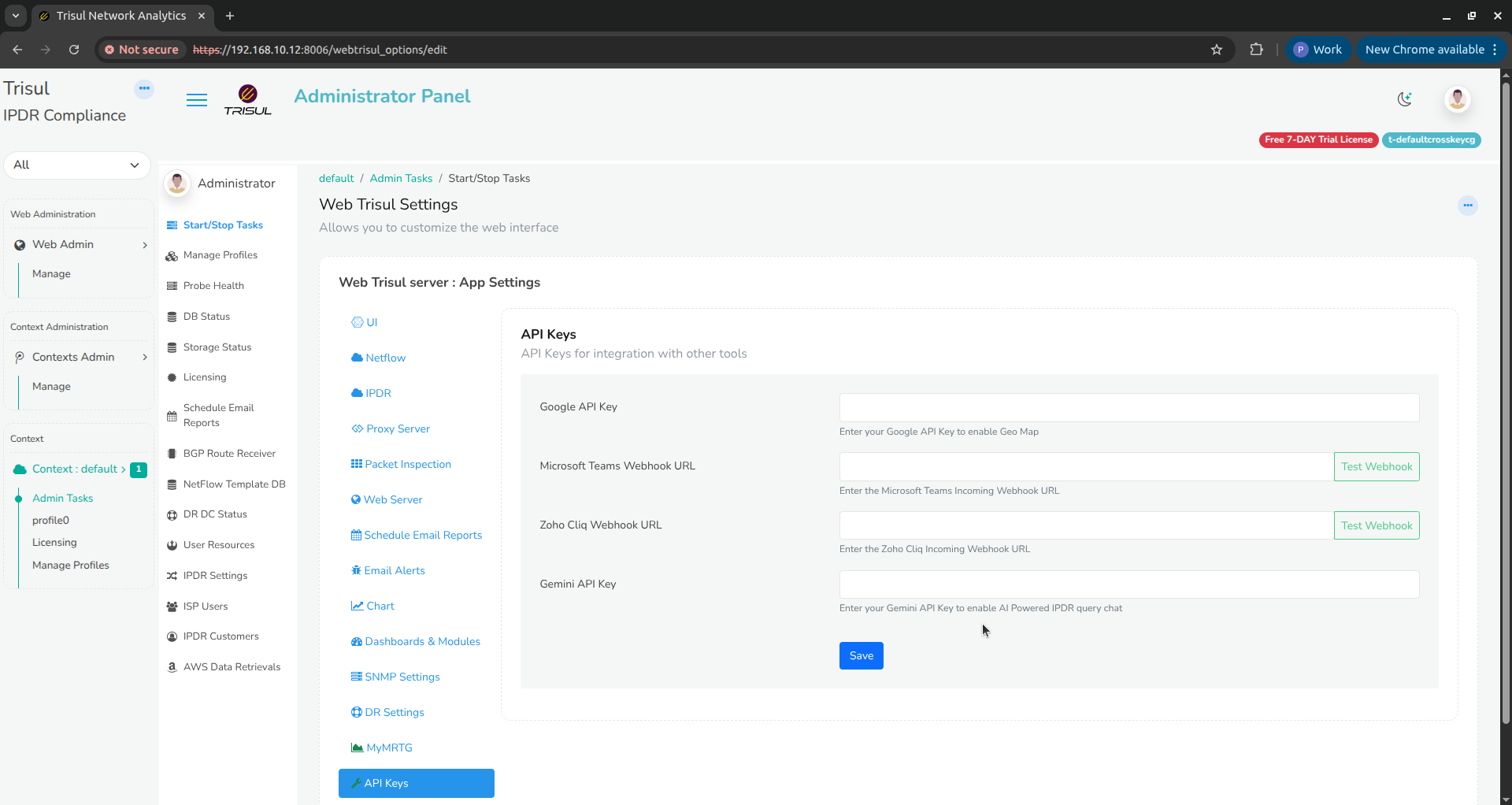1512x805 pixels.
Task: Save the API keys
Action: (862, 655)
